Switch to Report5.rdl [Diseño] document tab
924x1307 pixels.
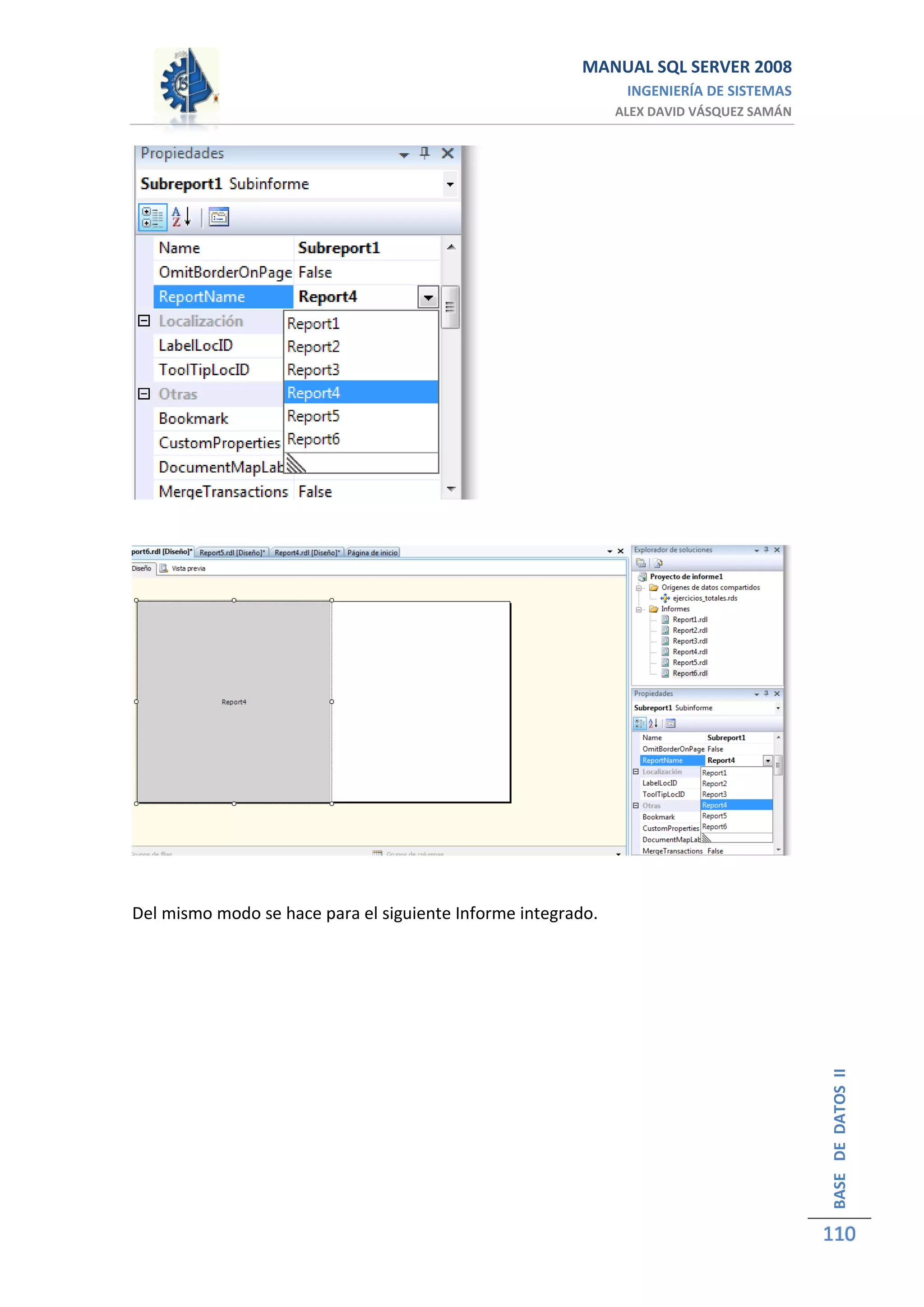click(x=232, y=553)
